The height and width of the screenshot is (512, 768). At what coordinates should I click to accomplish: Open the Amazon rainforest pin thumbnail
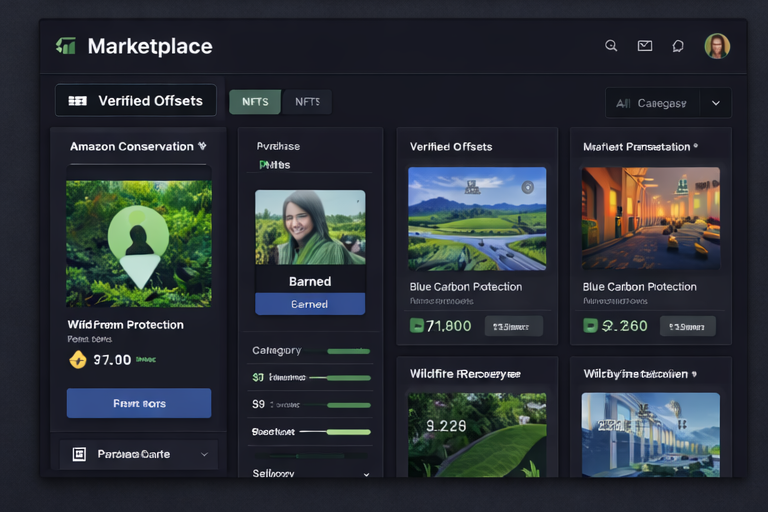139,244
